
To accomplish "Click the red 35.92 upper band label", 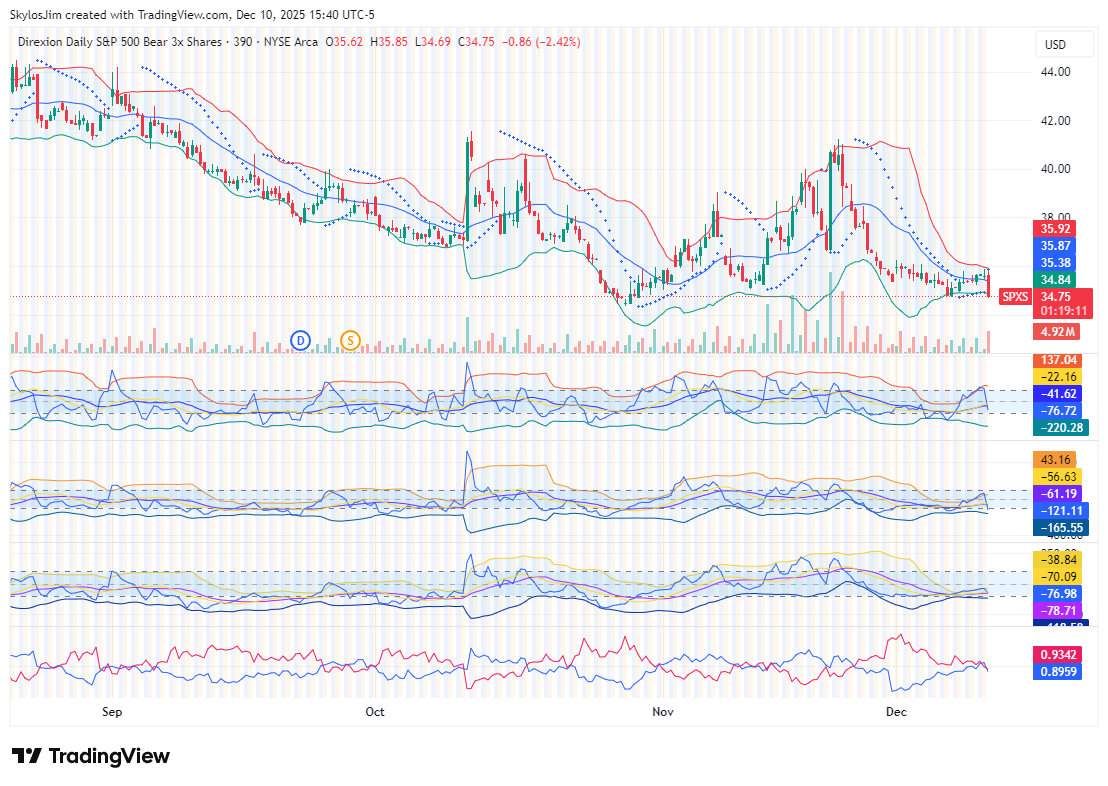I will [x=1056, y=228].
